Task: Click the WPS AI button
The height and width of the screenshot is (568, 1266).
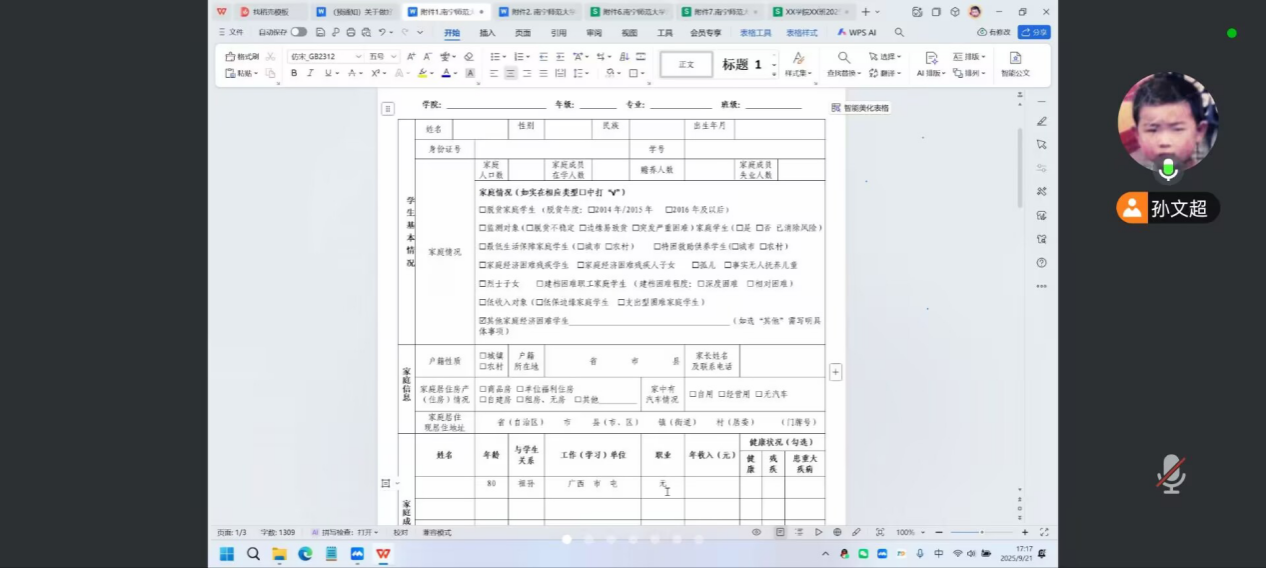Action: point(857,32)
